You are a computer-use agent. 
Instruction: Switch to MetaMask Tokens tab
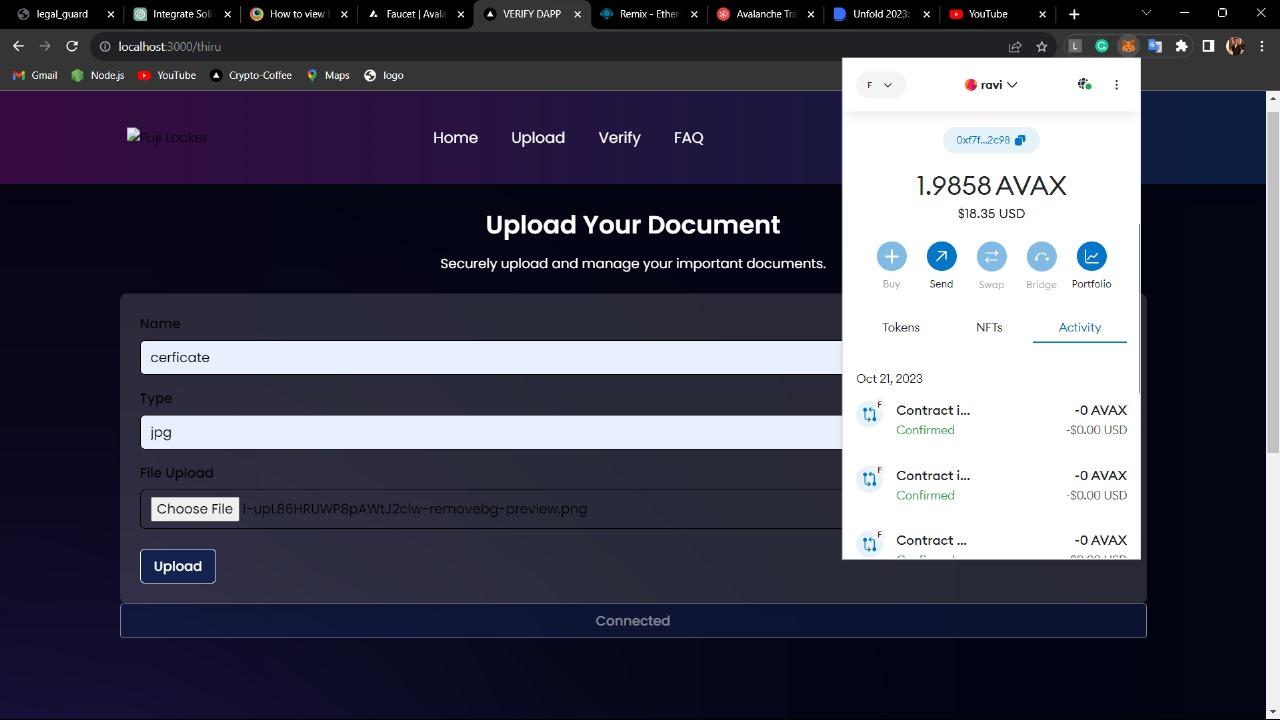(x=901, y=327)
